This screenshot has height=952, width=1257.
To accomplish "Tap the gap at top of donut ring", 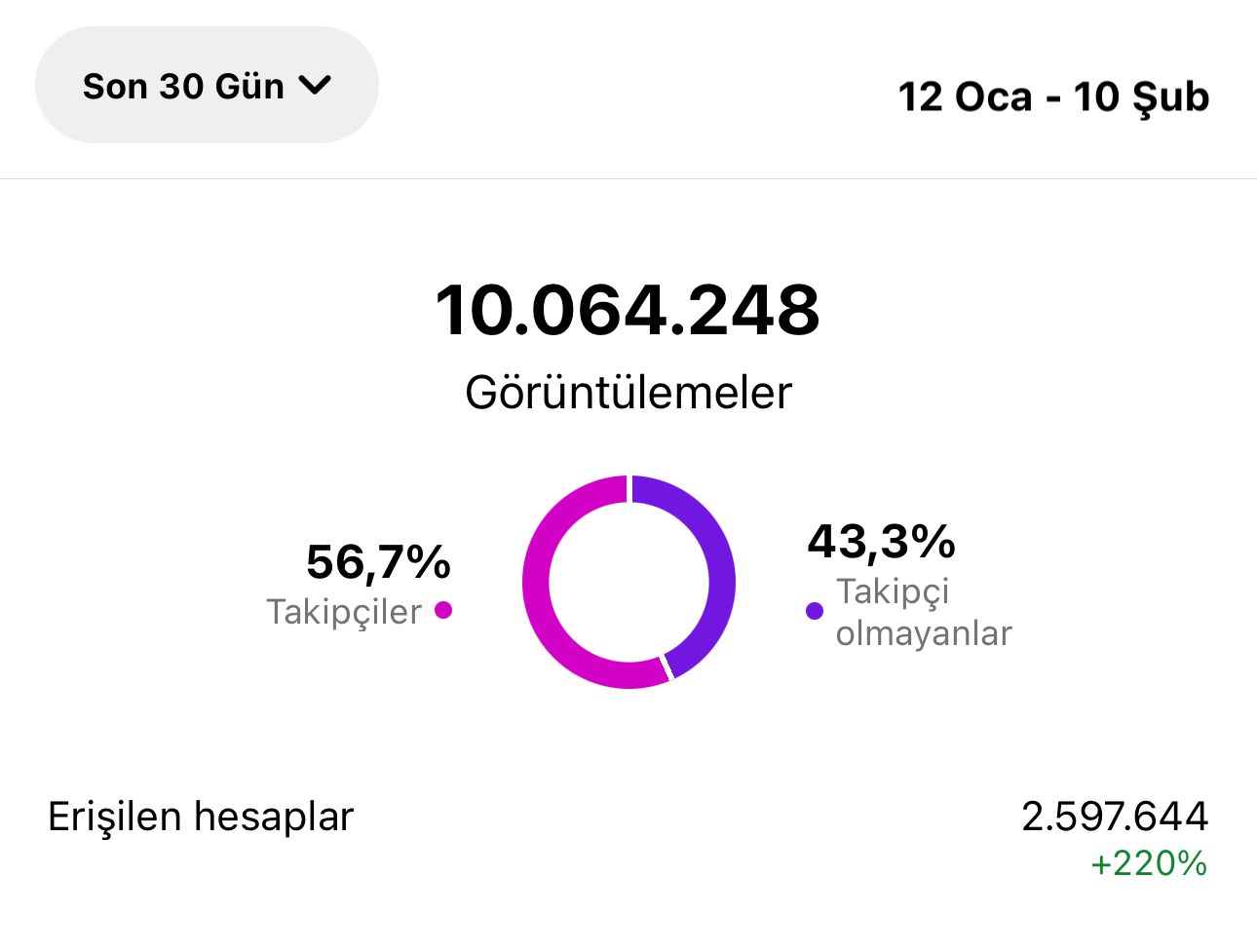I will 629,488.
